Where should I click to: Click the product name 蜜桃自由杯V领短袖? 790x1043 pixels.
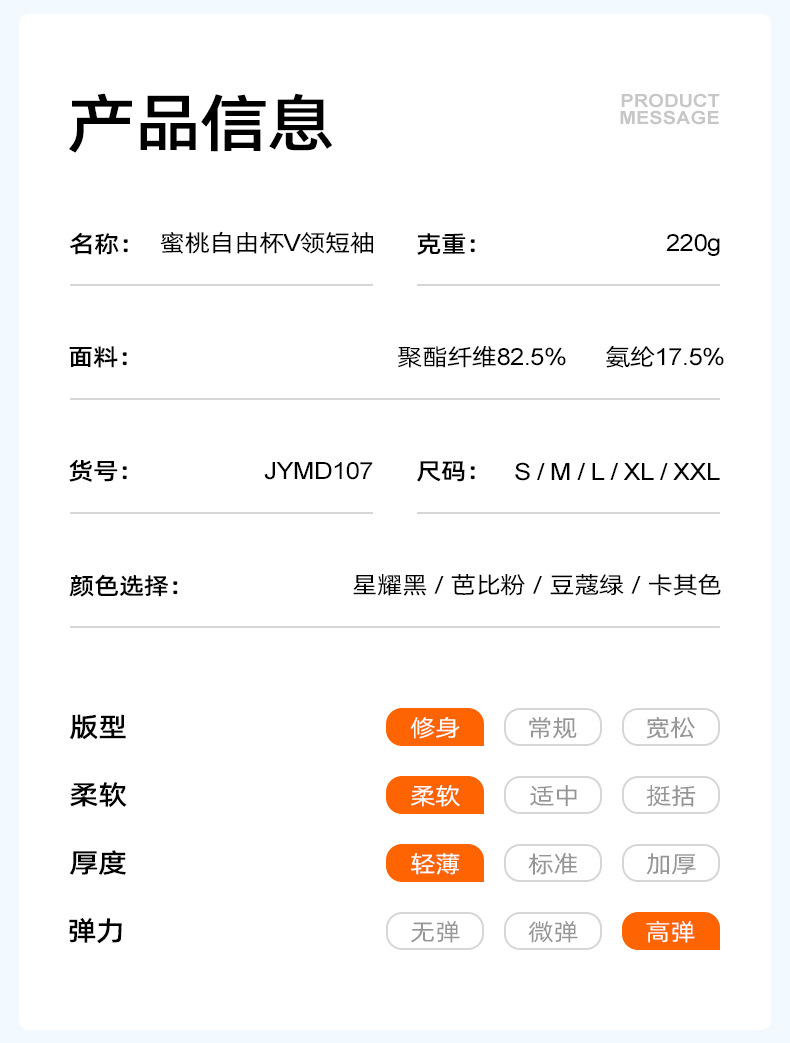coord(267,243)
